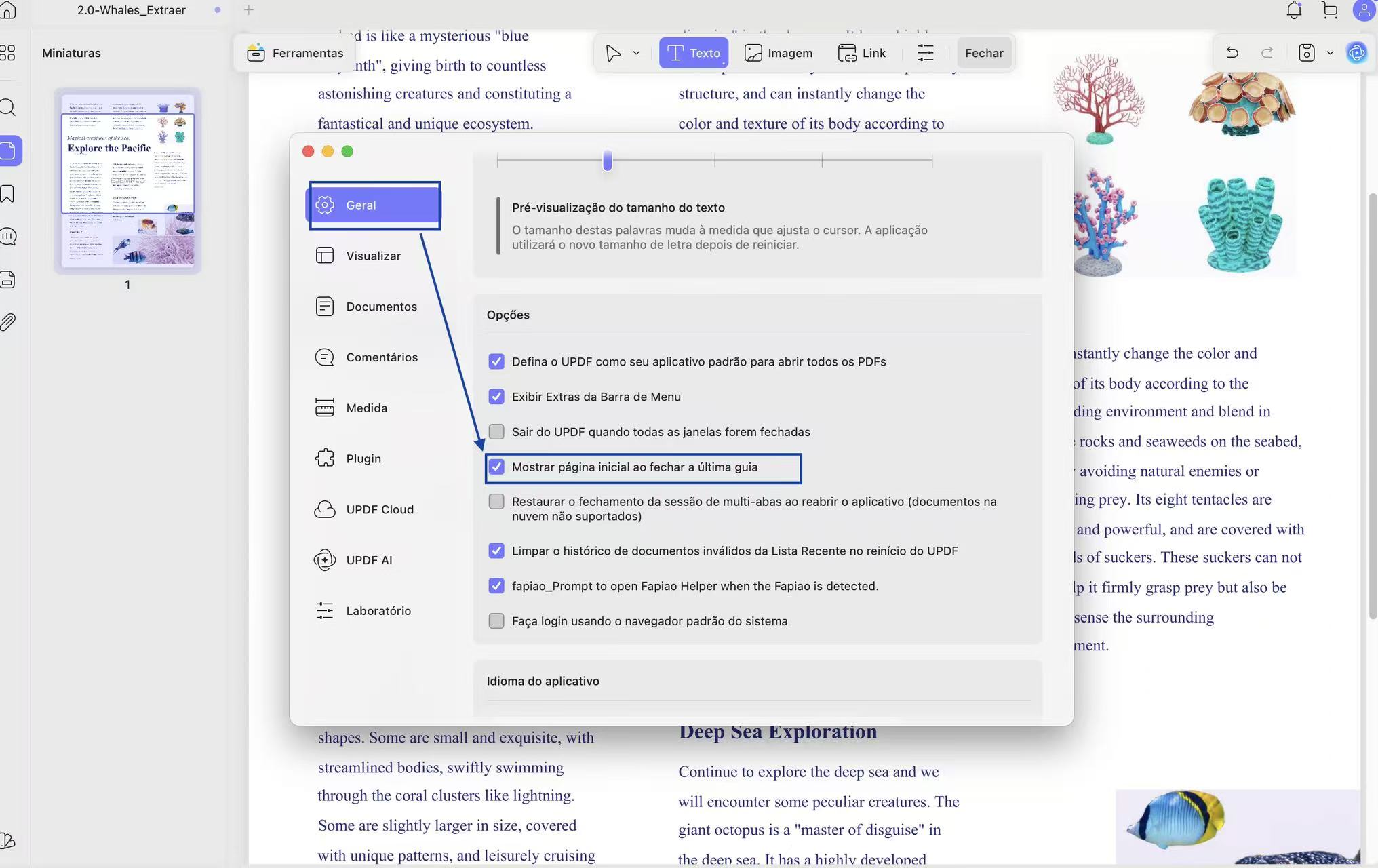
Task: Click the edit settings sliders icon
Action: [925, 53]
